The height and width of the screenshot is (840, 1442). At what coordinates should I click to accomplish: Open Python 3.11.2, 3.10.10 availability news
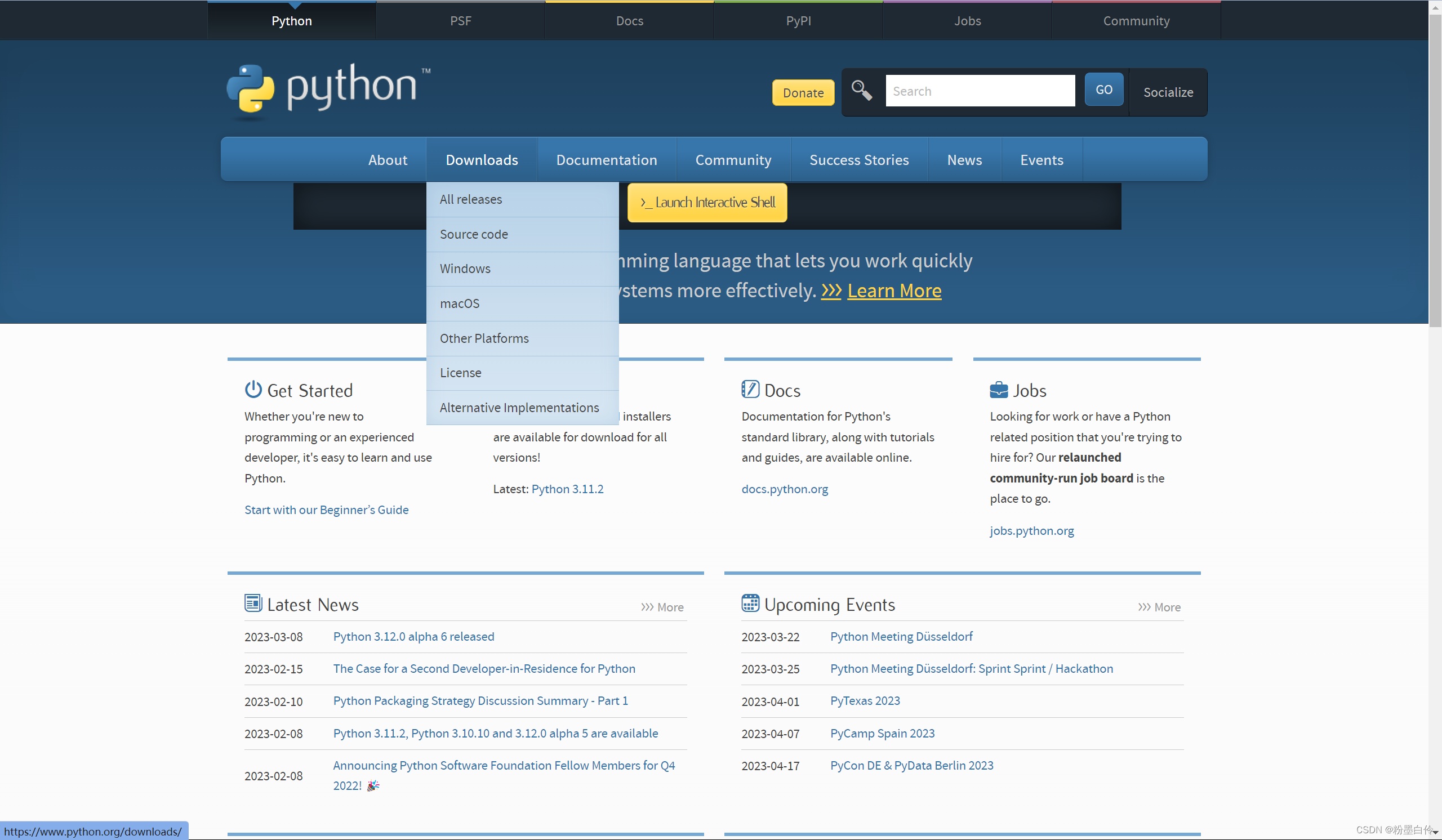pyautogui.click(x=496, y=733)
